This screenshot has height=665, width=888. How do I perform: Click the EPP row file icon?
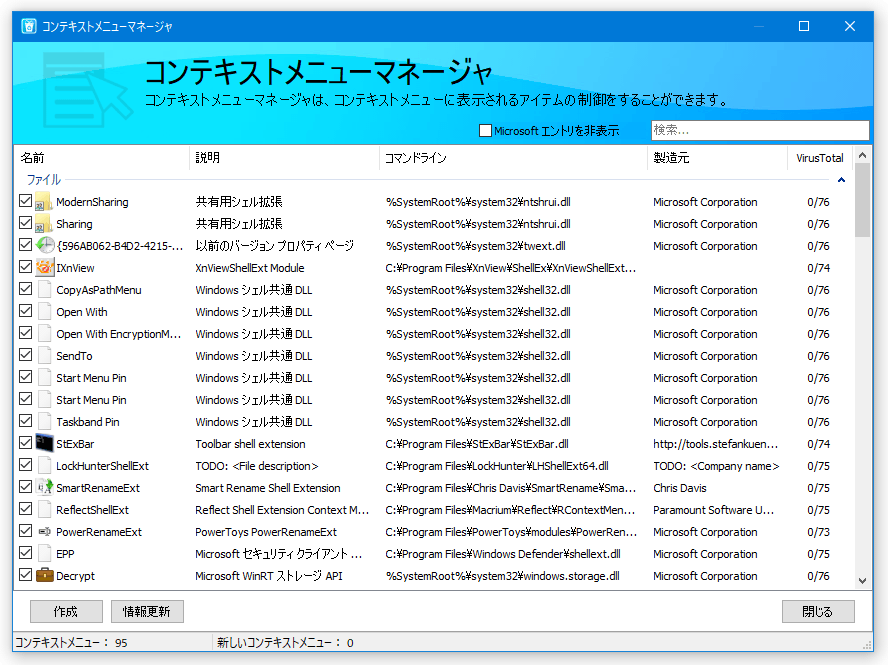click(44, 554)
